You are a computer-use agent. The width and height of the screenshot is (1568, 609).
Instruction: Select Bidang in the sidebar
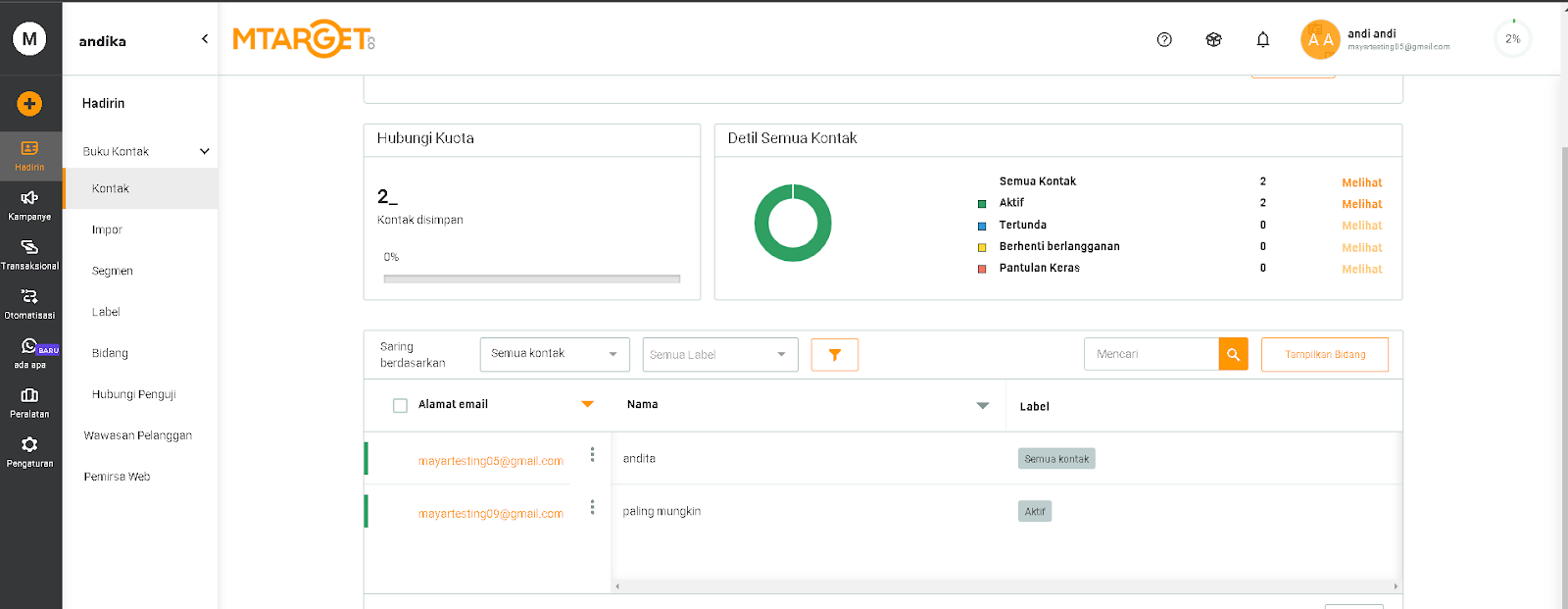[110, 353]
